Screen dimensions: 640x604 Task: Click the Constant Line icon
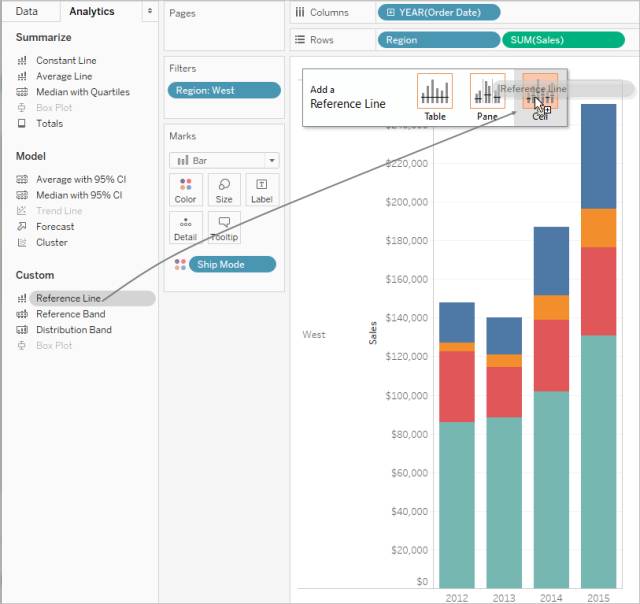22,61
